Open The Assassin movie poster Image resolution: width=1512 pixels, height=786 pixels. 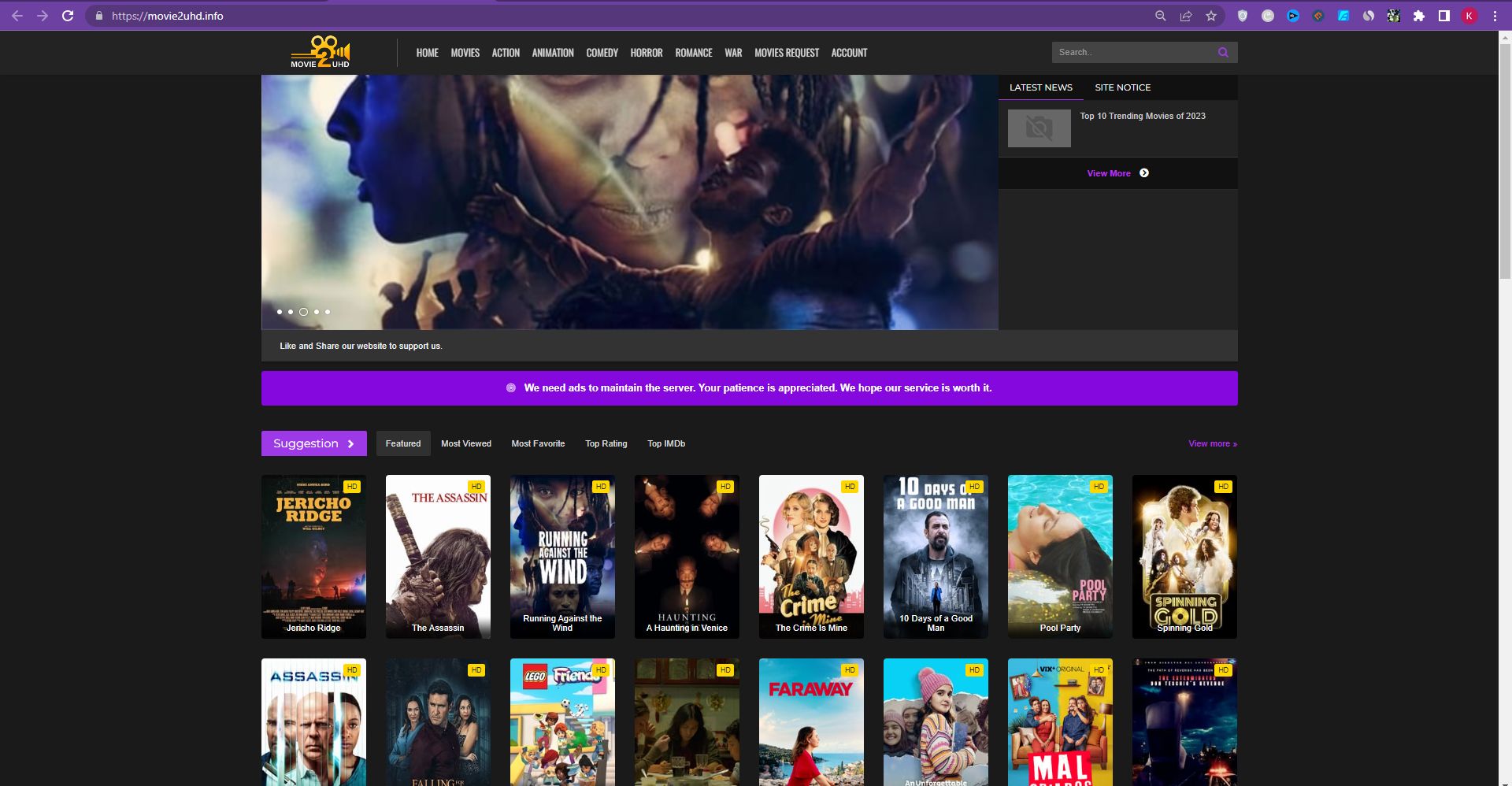click(438, 556)
